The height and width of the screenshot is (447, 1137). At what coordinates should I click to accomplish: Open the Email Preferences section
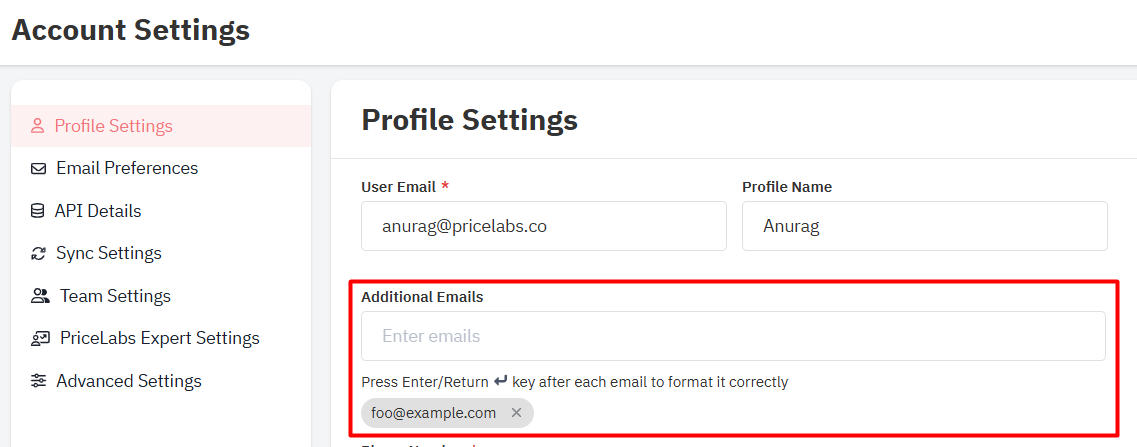127,168
